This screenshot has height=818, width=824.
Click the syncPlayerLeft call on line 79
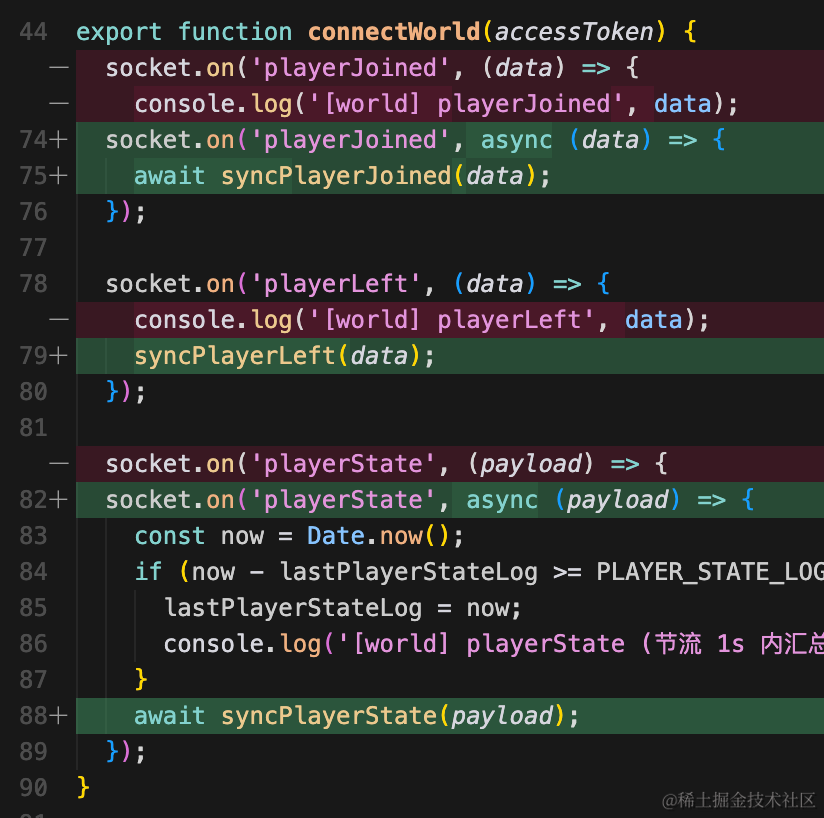tap(235, 357)
